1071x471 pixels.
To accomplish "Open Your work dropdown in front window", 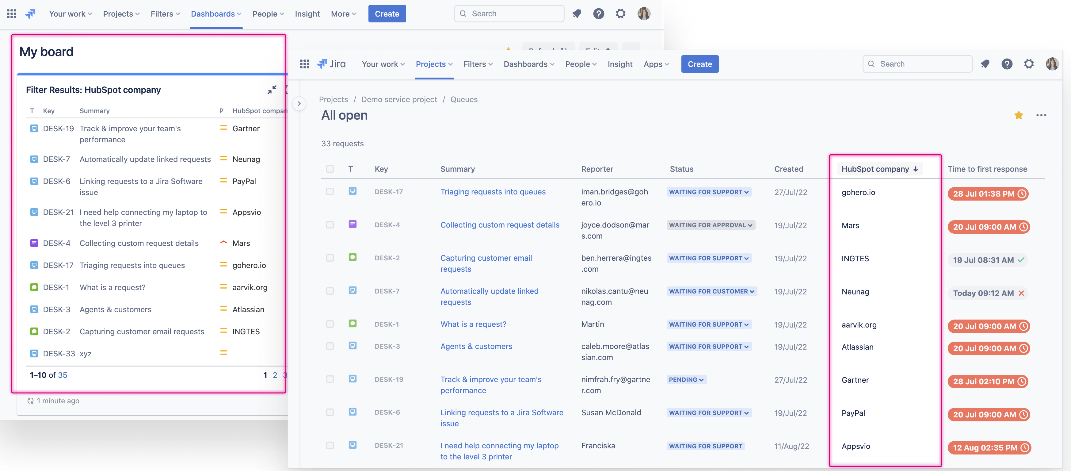I will pos(383,63).
